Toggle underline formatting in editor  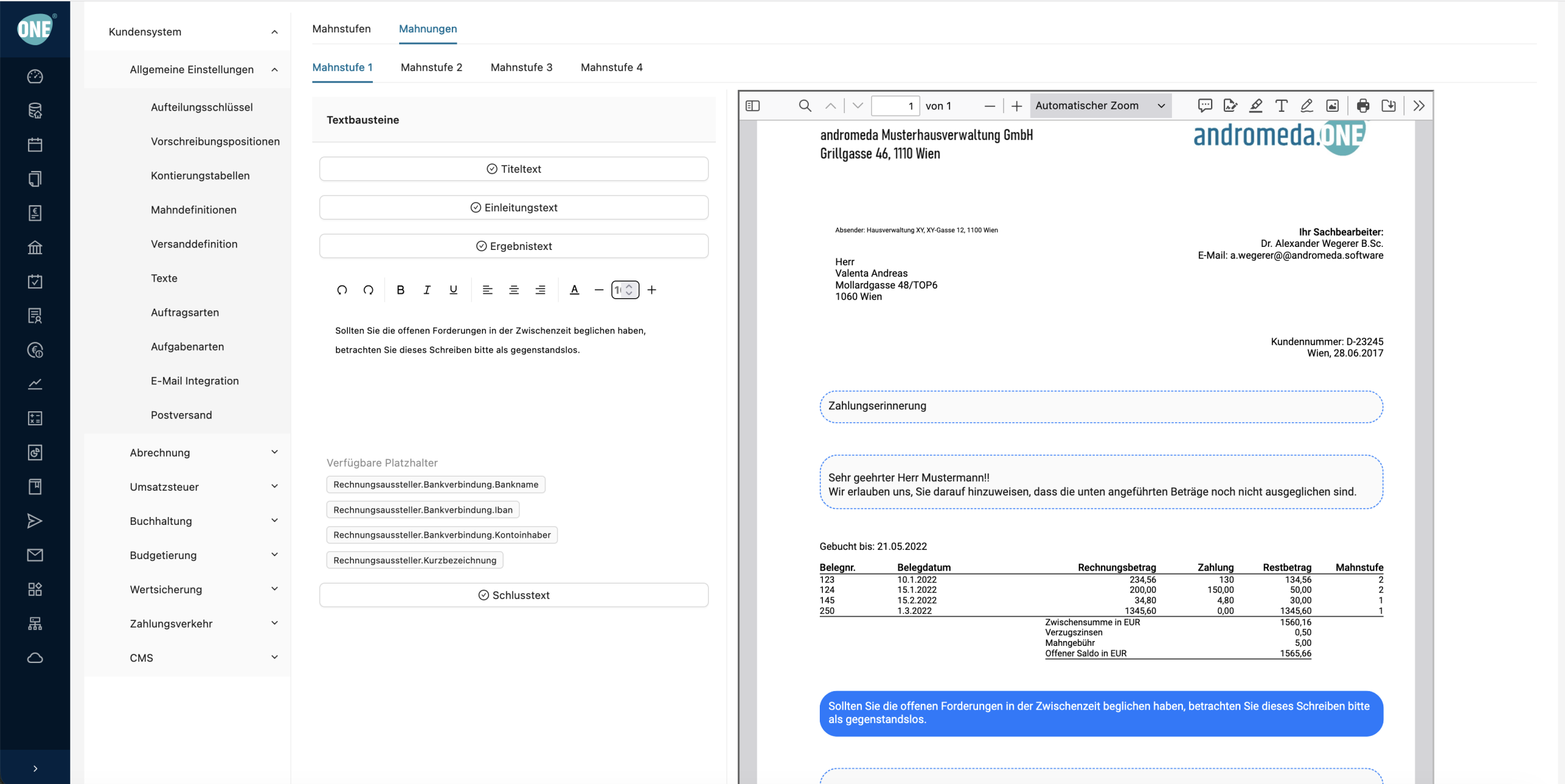point(453,290)
